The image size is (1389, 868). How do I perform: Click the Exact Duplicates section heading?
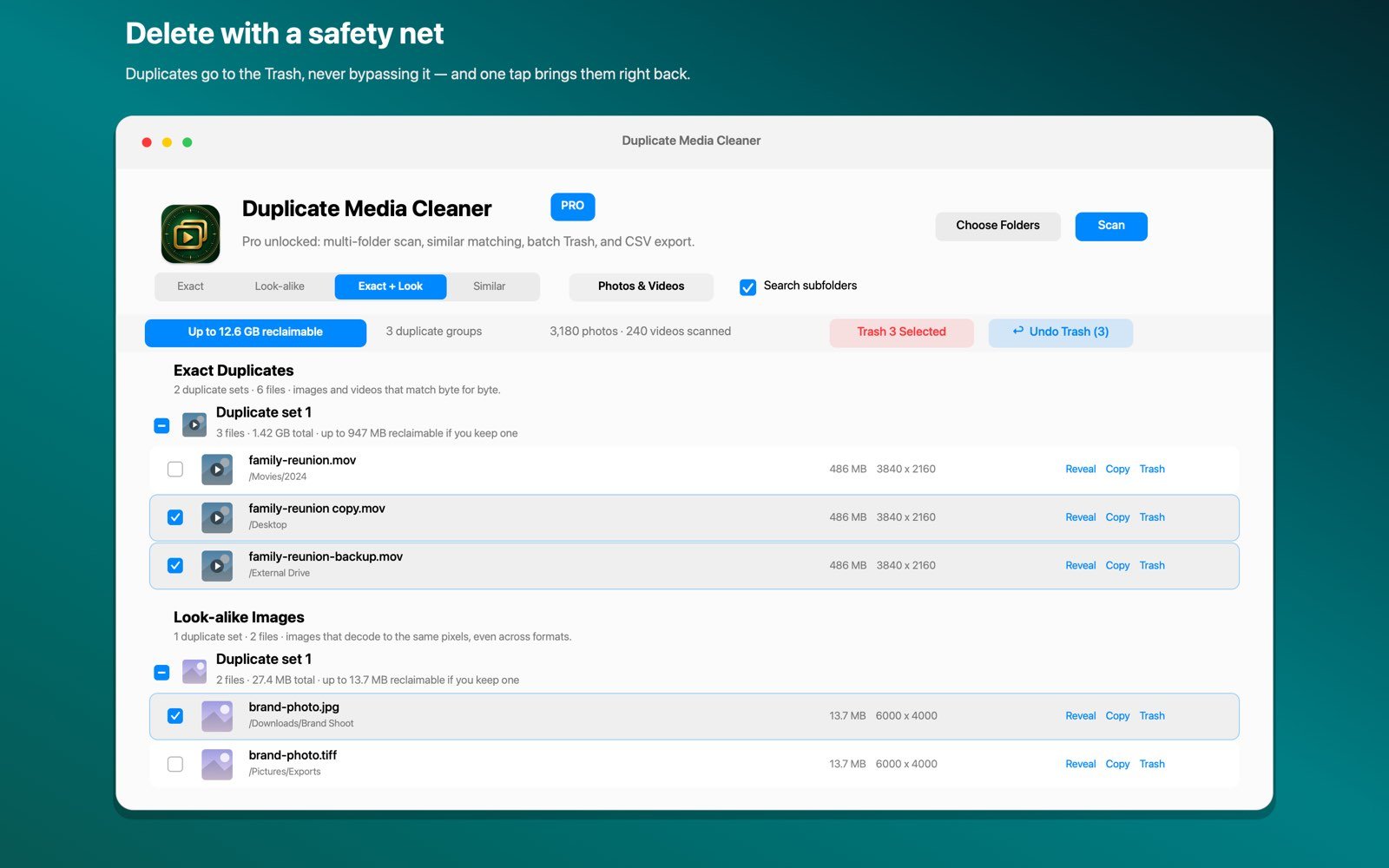(x=234, y=371)
